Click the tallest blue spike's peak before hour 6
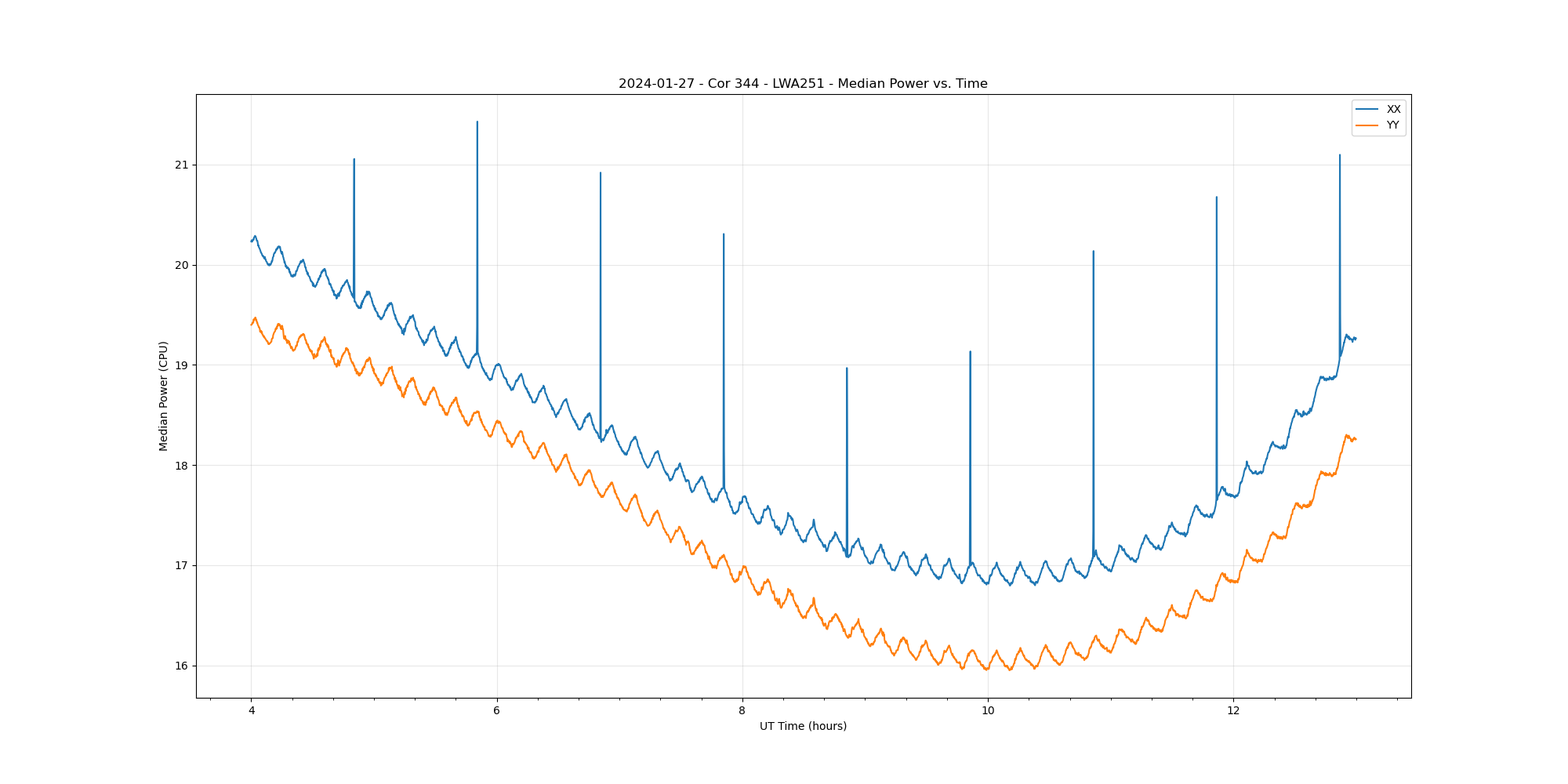The width and height of the screenshot is (1568, 784). (x=477, y=122)
